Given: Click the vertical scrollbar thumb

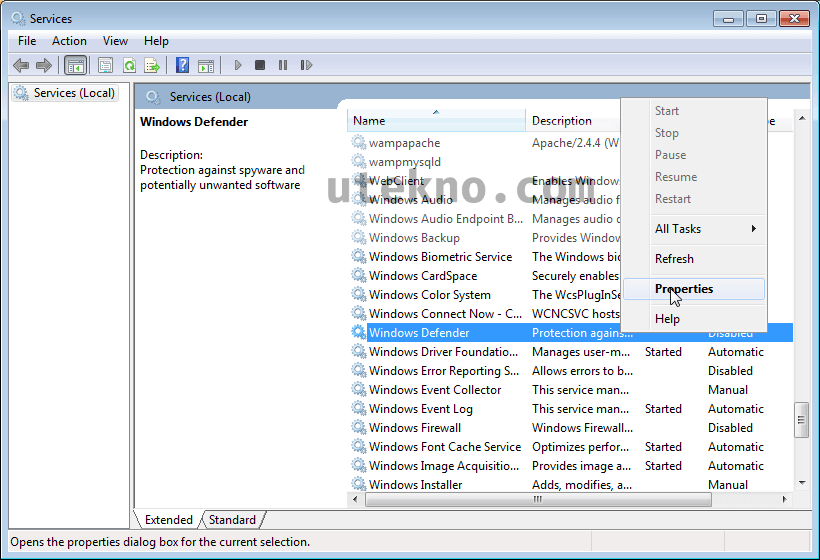Looking at the screenshot, I should 801,420.
